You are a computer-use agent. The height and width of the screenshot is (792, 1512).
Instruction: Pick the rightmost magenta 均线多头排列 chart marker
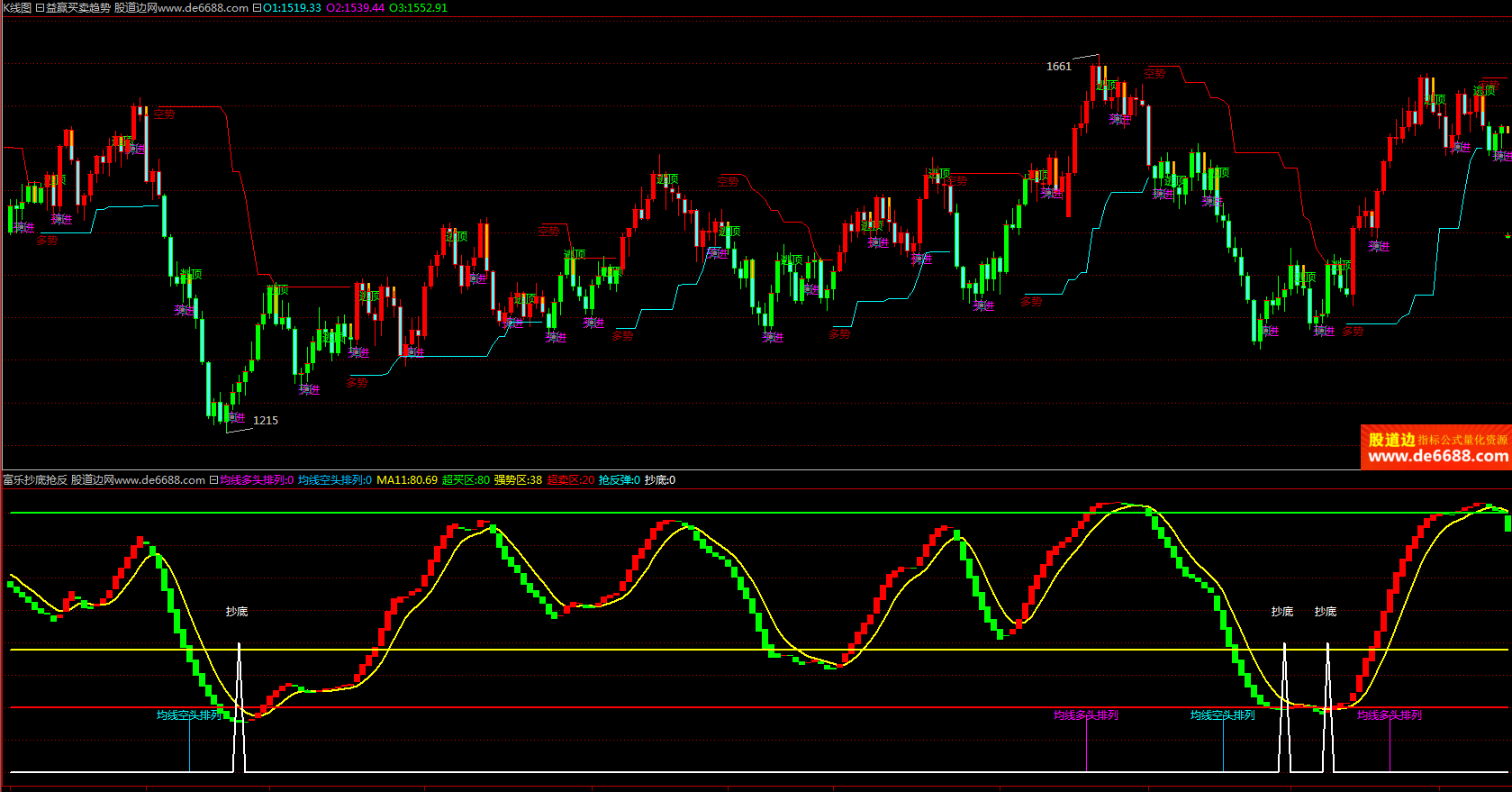click(1389, 715)
